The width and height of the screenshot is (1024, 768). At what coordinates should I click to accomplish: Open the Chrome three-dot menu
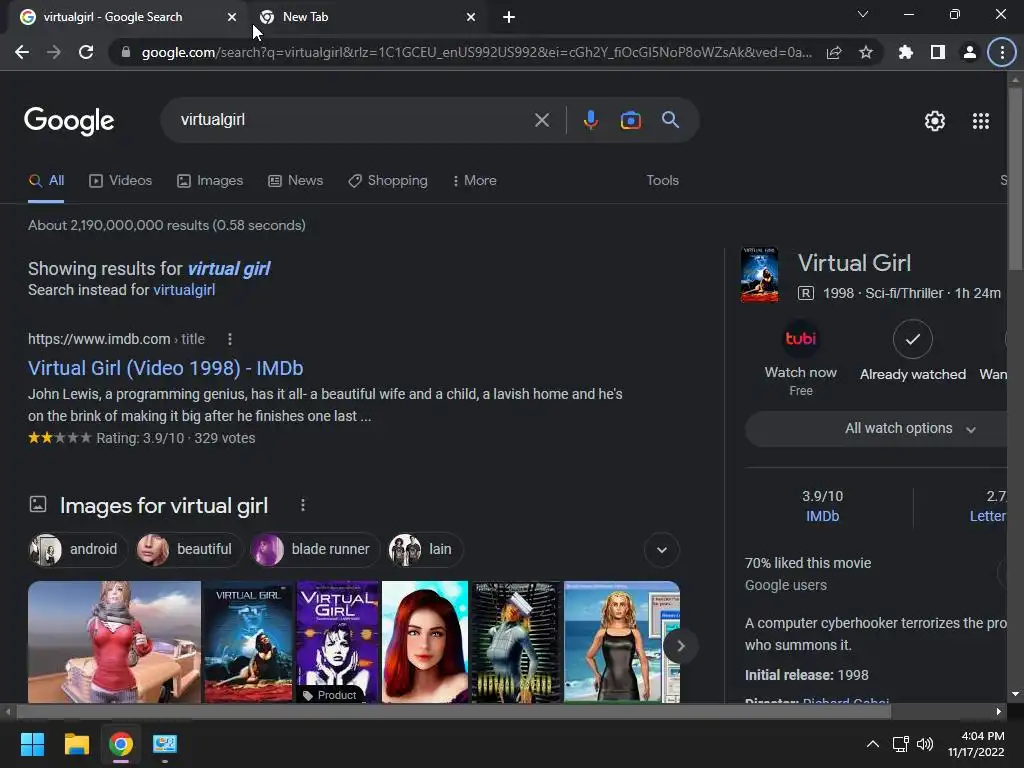[1002, 52]
